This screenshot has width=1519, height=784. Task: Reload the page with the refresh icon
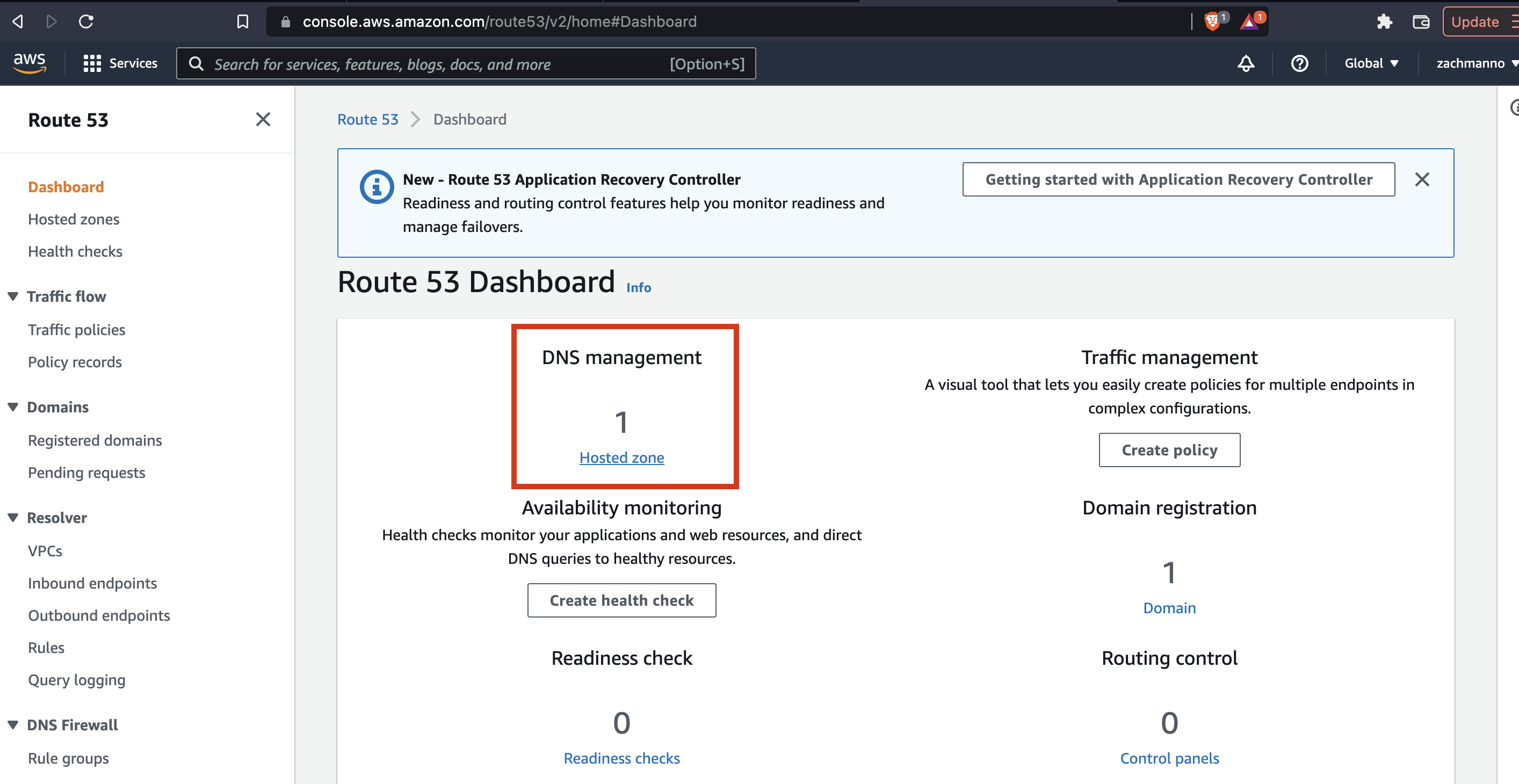click(86, 22)
